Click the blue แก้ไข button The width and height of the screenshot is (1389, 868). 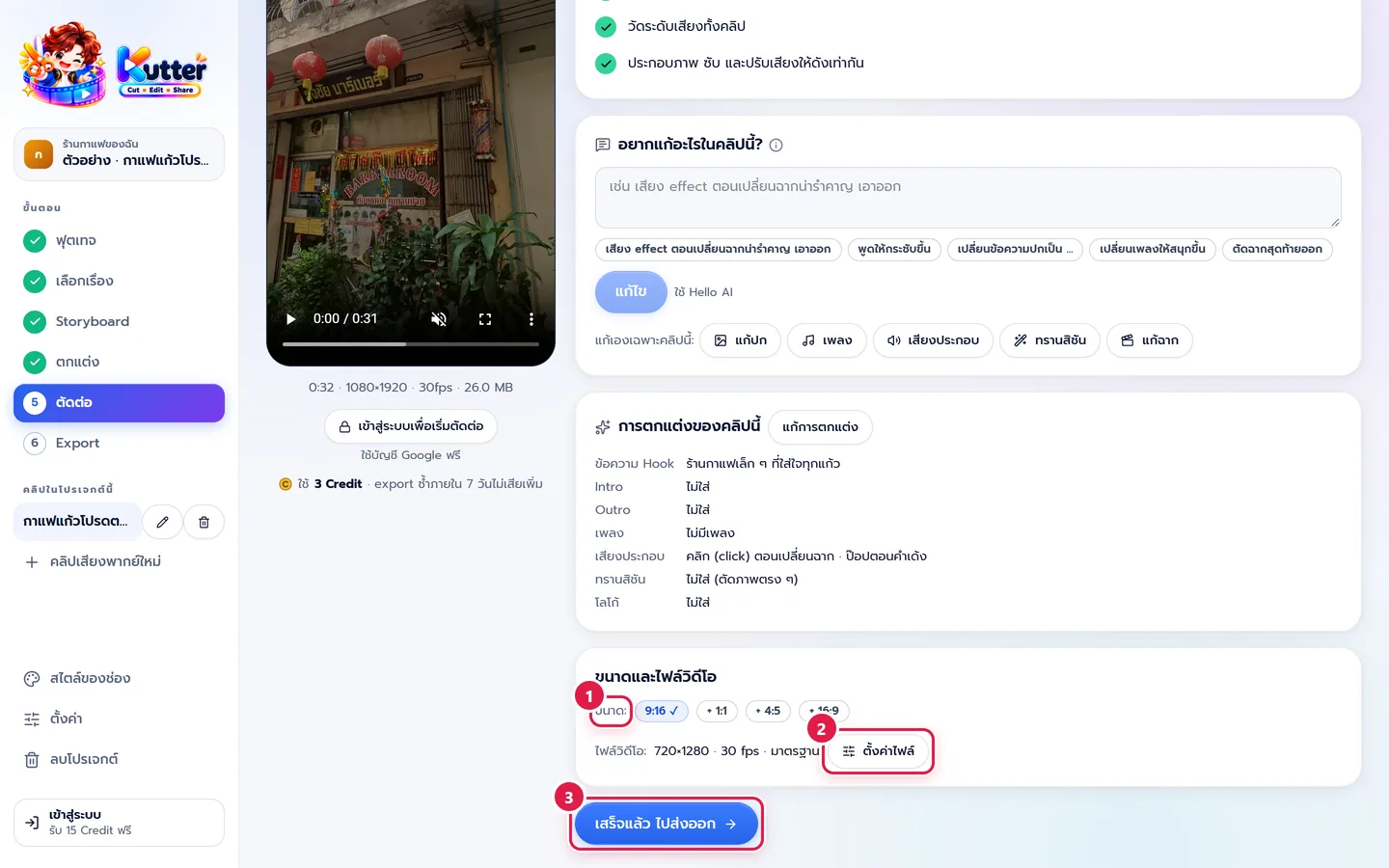(631, 292)
